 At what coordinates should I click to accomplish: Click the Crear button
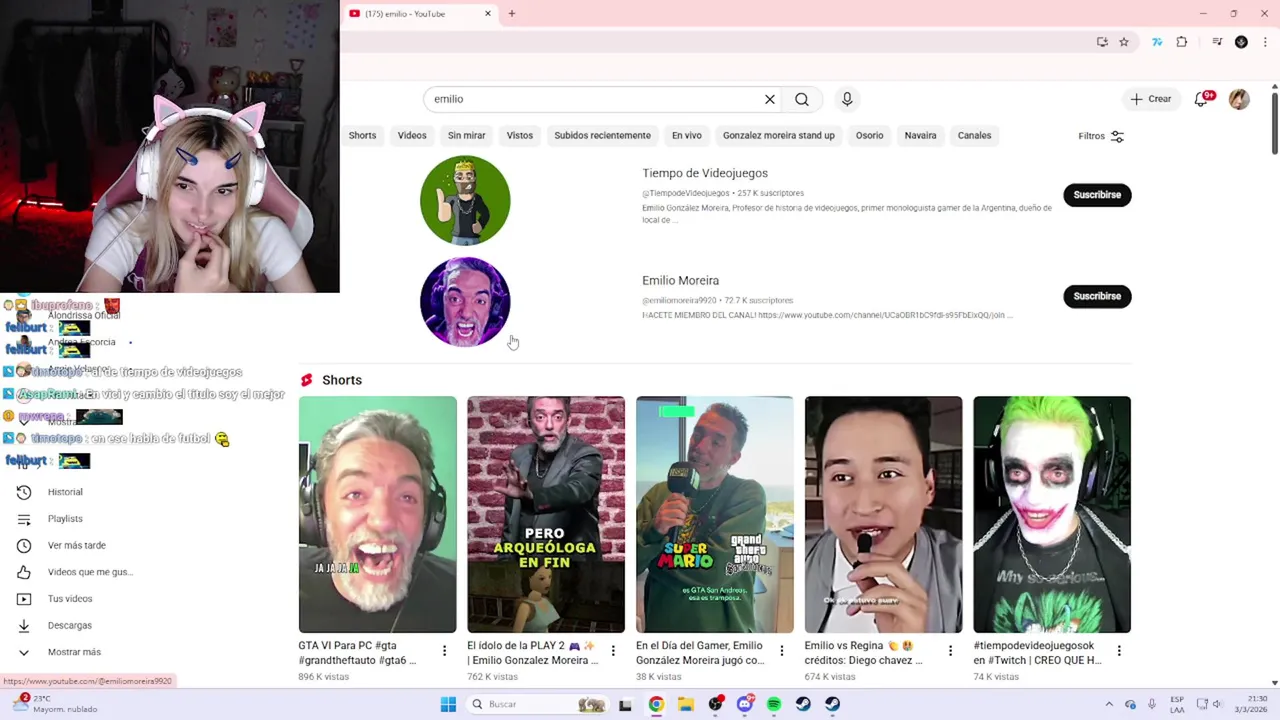click(x=1151, y=99)
